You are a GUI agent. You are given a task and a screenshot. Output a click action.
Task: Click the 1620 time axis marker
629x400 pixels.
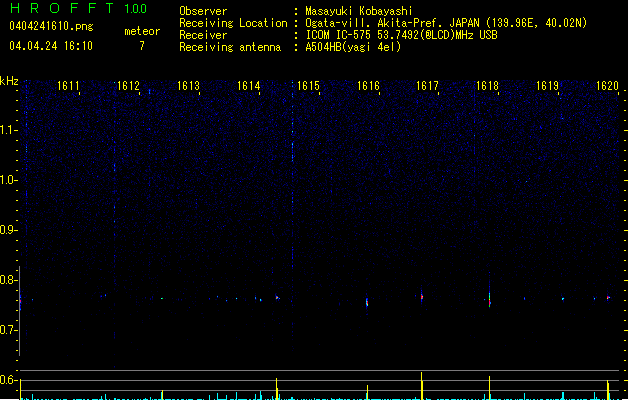[x=607, y=86]
